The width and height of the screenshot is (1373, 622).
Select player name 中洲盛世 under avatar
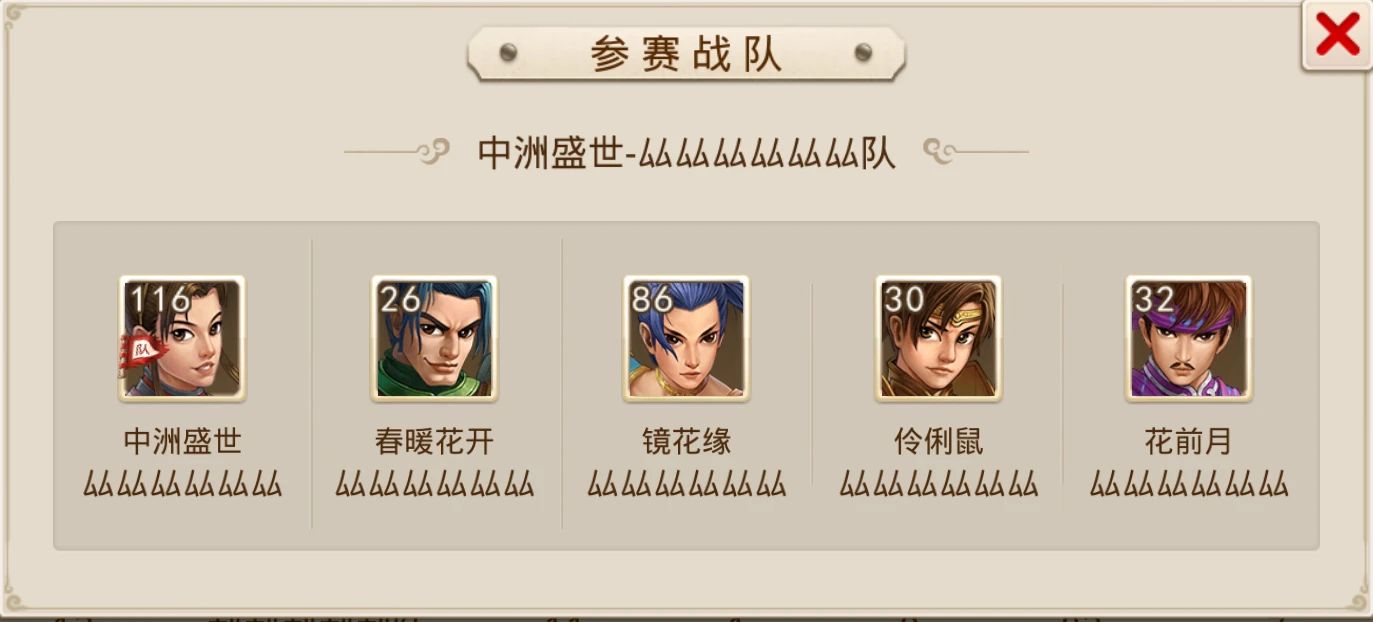point(182,442)
